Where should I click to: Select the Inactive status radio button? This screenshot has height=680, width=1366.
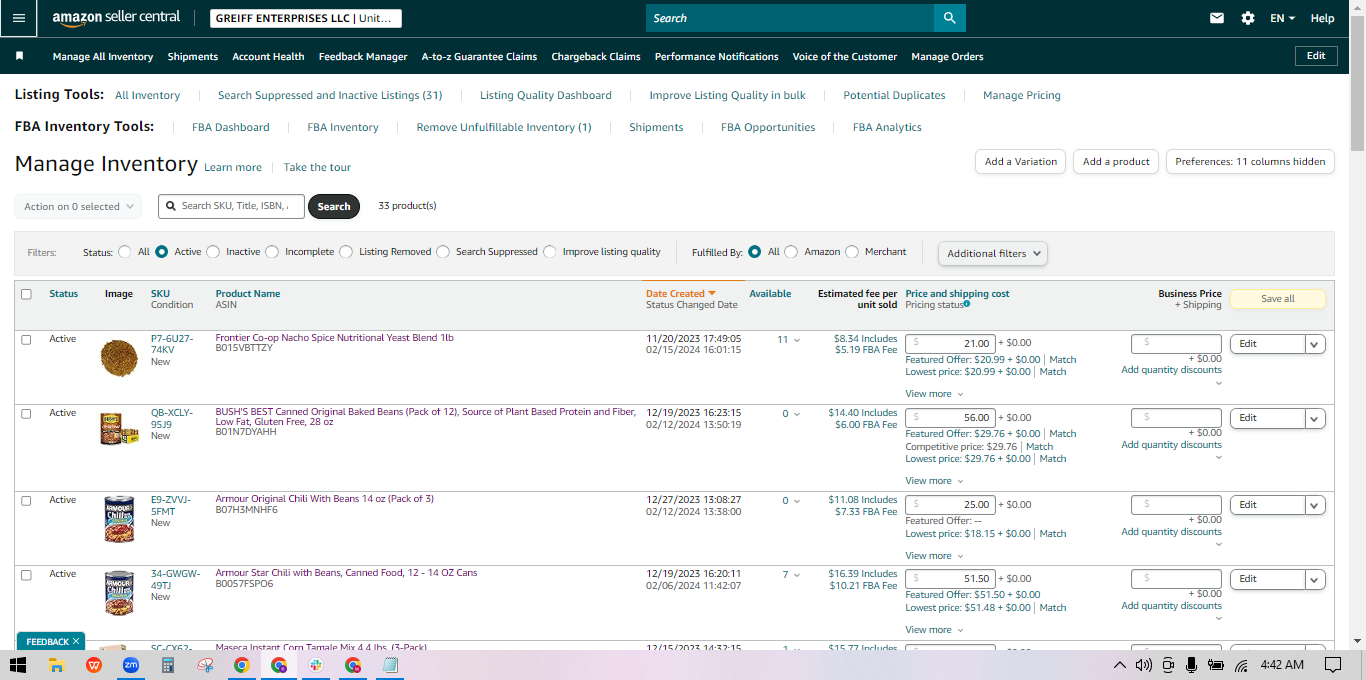click(213, 252)
